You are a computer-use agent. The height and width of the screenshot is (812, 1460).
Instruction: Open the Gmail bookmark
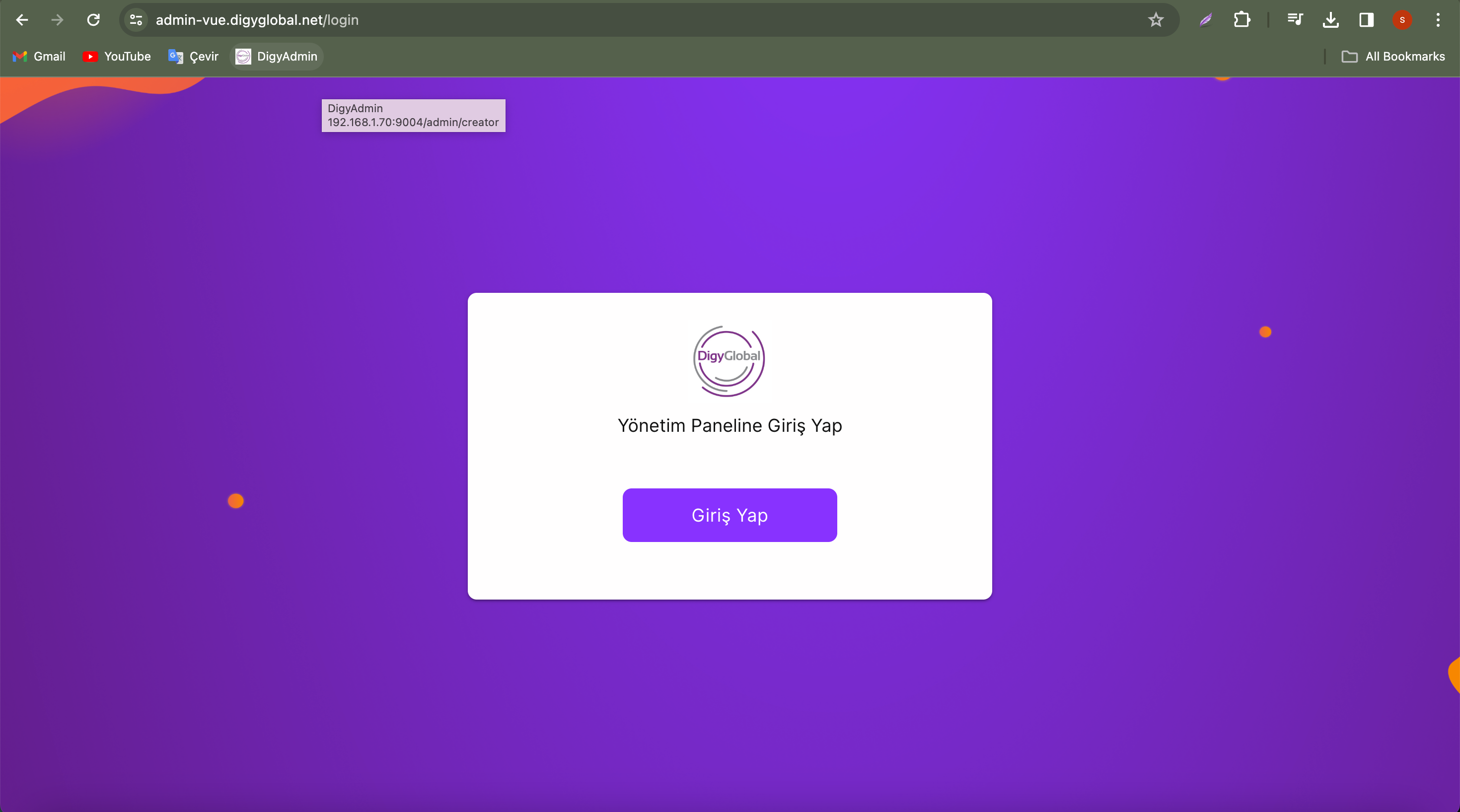[39, 57]
